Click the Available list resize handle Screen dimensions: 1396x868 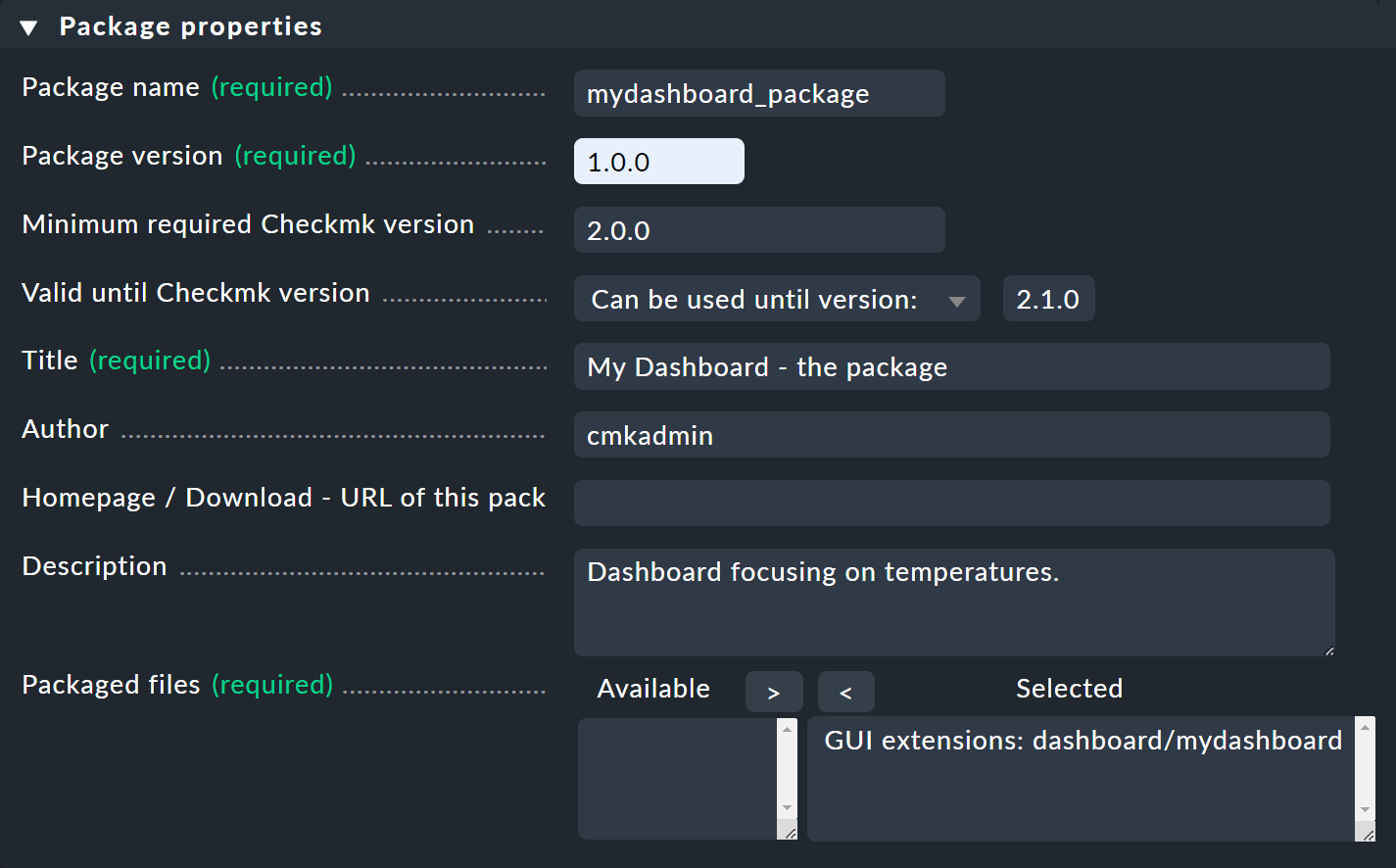(x=790, y=832)
